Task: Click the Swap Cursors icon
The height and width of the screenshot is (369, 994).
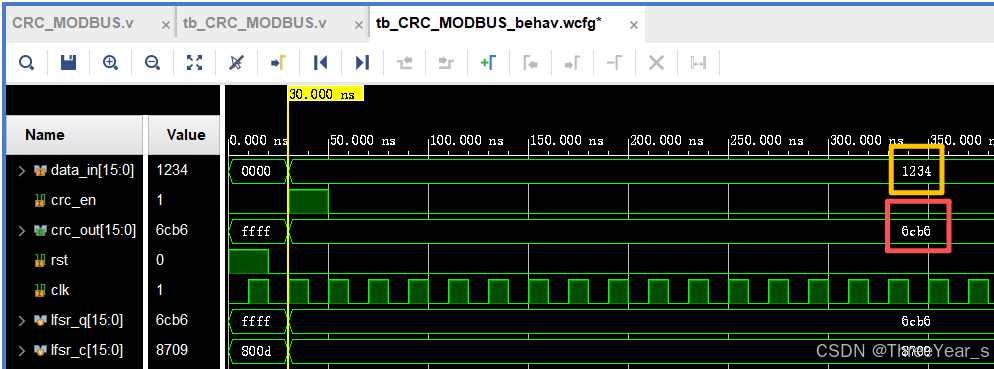Action: click(x=614, y=62)
